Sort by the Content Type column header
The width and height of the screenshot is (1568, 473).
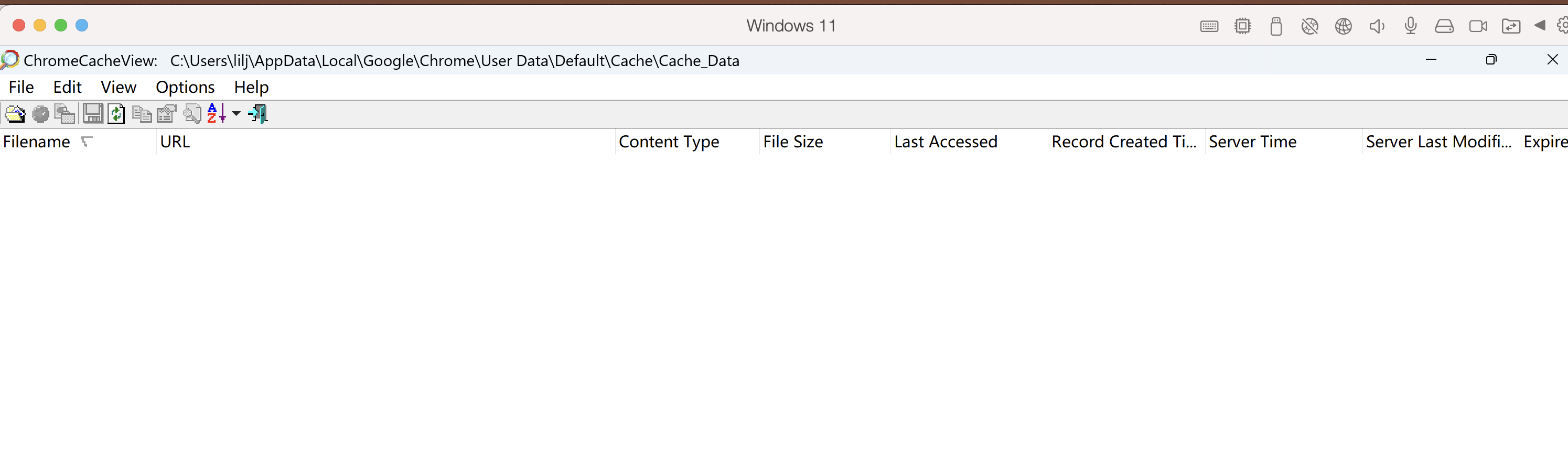click(x=688, y=142)
